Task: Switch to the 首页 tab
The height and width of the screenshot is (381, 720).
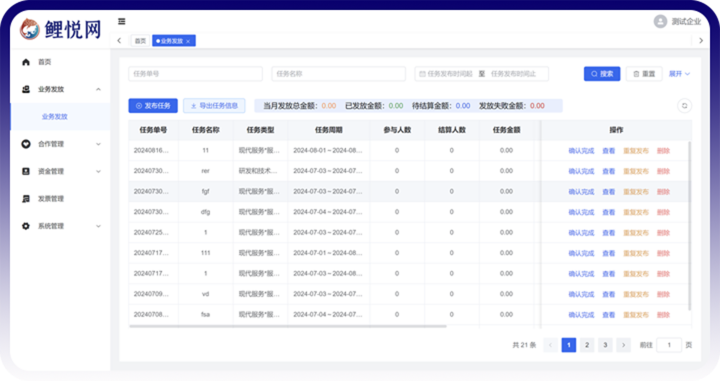Action: pyautogui.click(x=140, y=41)
